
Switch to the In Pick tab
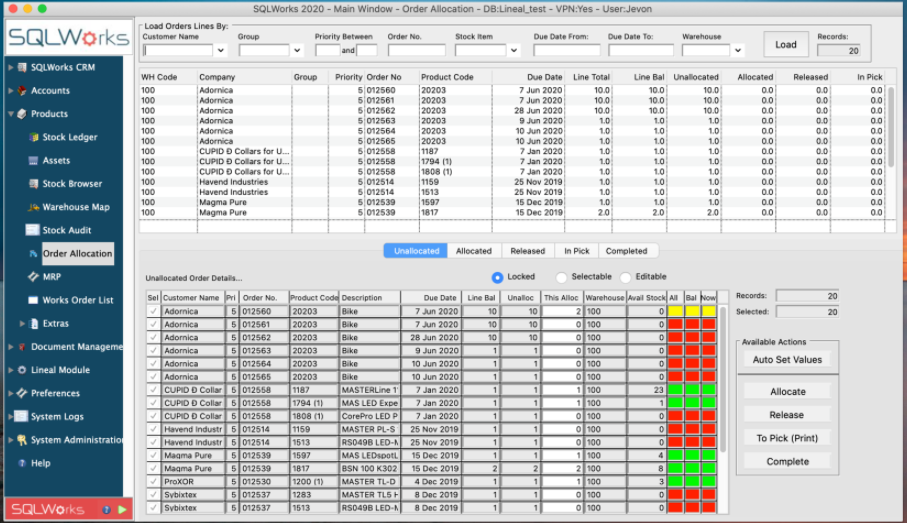tap(577, 251)
